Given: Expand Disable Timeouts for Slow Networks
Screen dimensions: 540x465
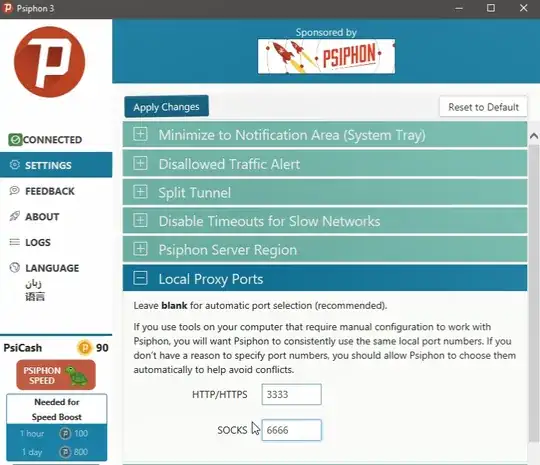Looking at the screenshot, I should tap(325, 221).
